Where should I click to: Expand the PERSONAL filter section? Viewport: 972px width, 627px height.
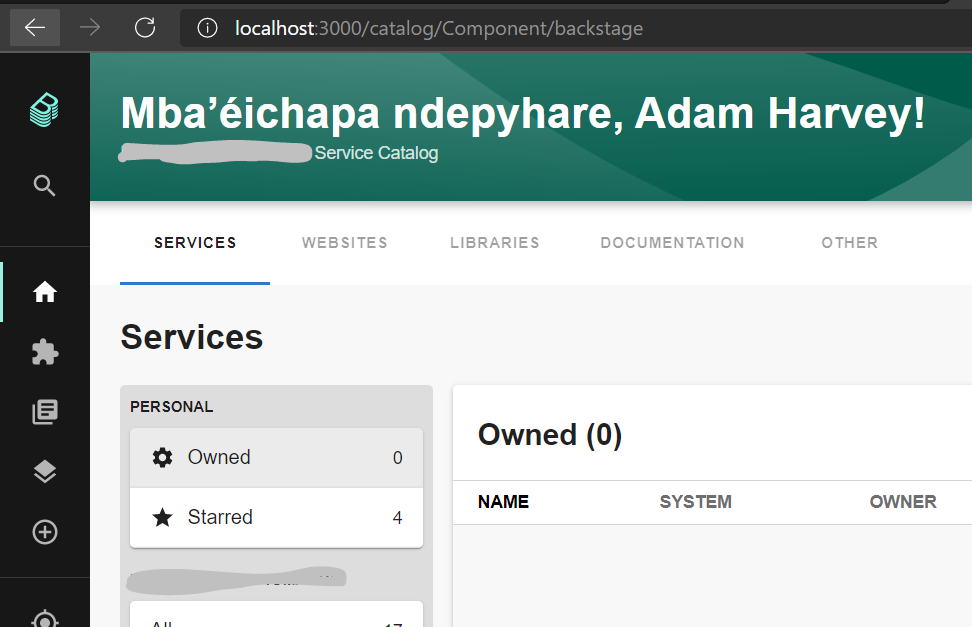[171, 406]
